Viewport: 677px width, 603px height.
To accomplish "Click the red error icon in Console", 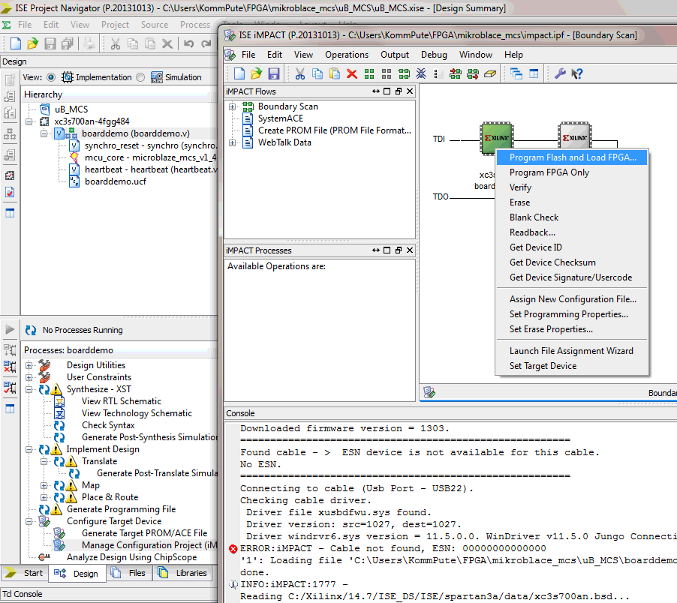I will click(x=233, y=549).
